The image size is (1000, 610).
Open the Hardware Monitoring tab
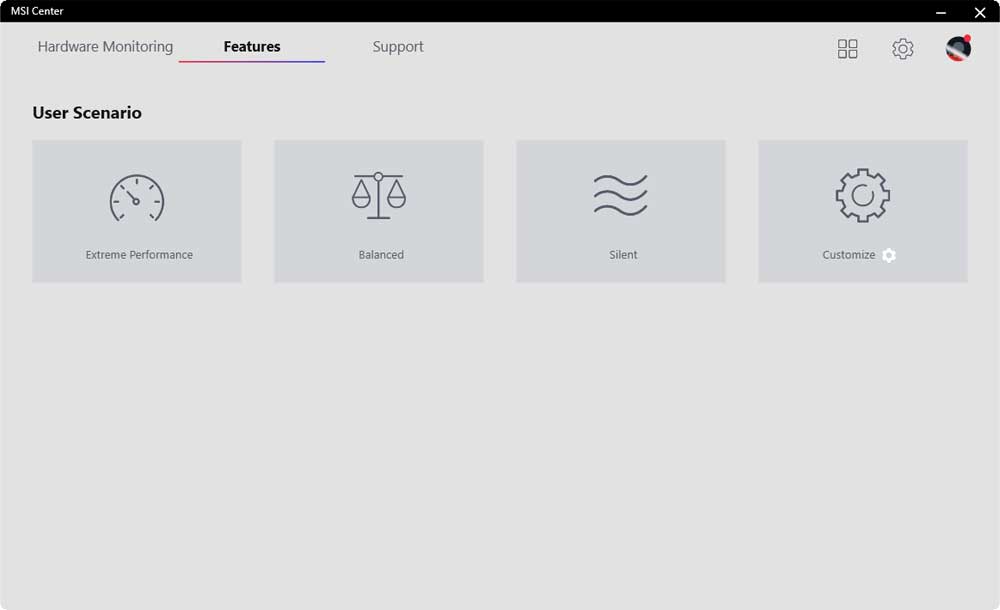(x=105, y=47)
